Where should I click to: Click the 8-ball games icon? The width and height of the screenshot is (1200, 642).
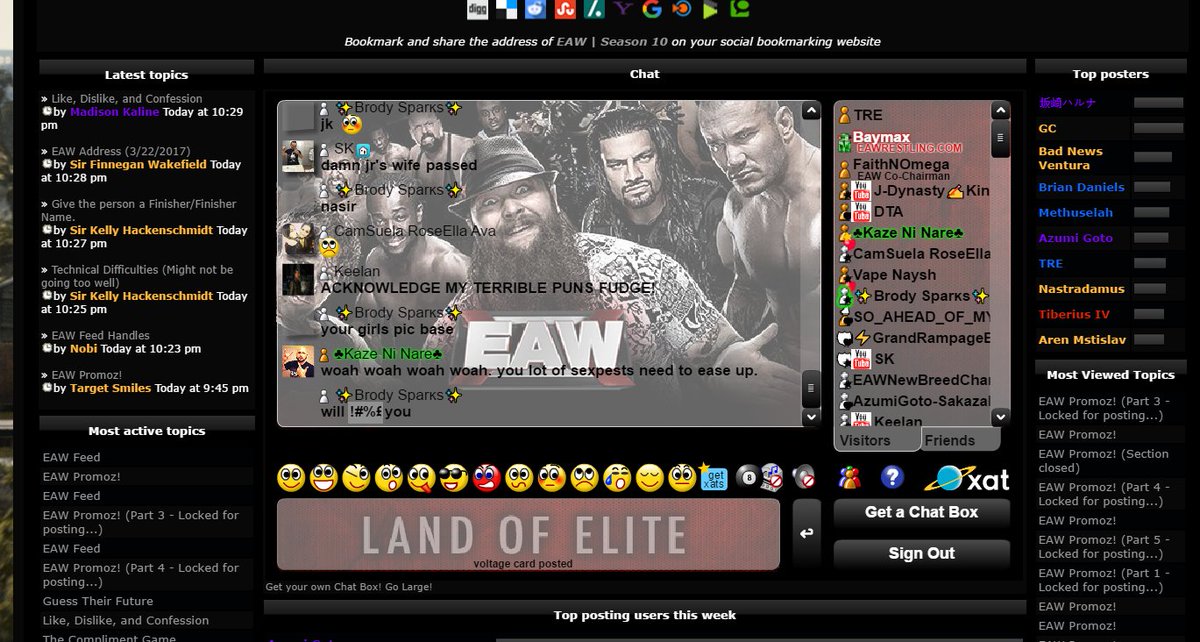[747, 478]
